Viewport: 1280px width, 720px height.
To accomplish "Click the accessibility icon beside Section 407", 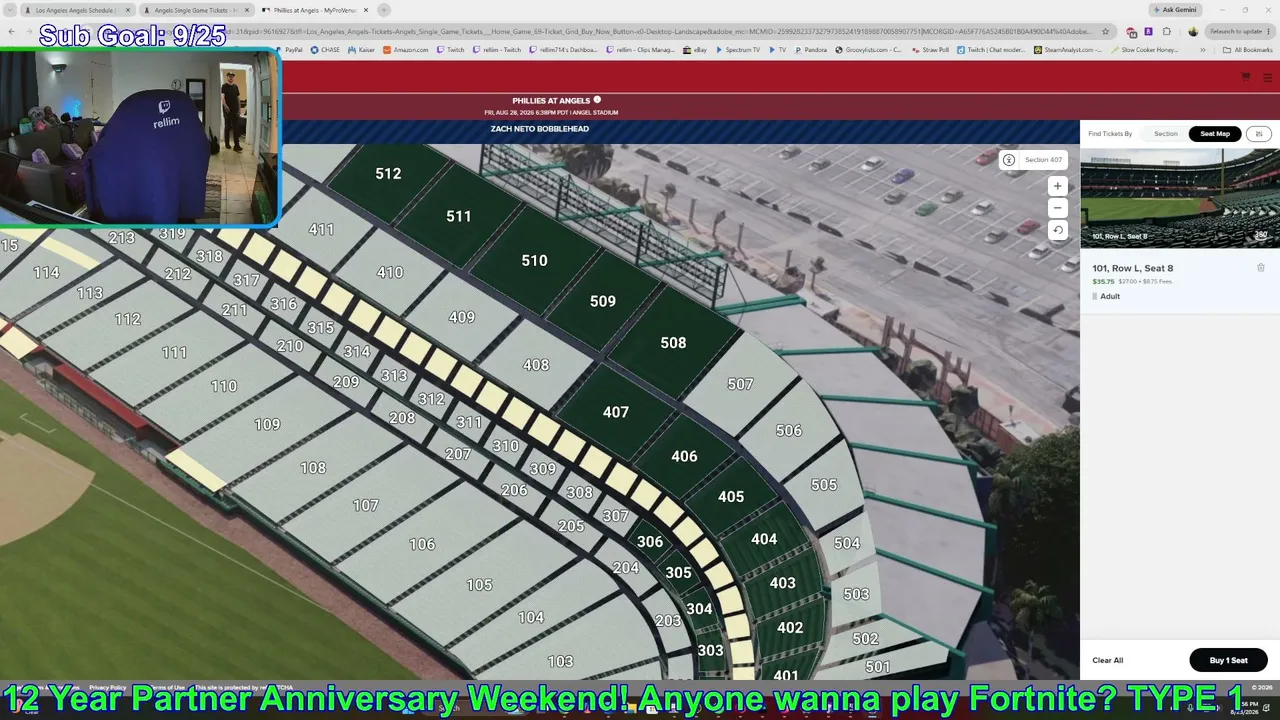I will pyautogui.click(x=1009, y=160).
